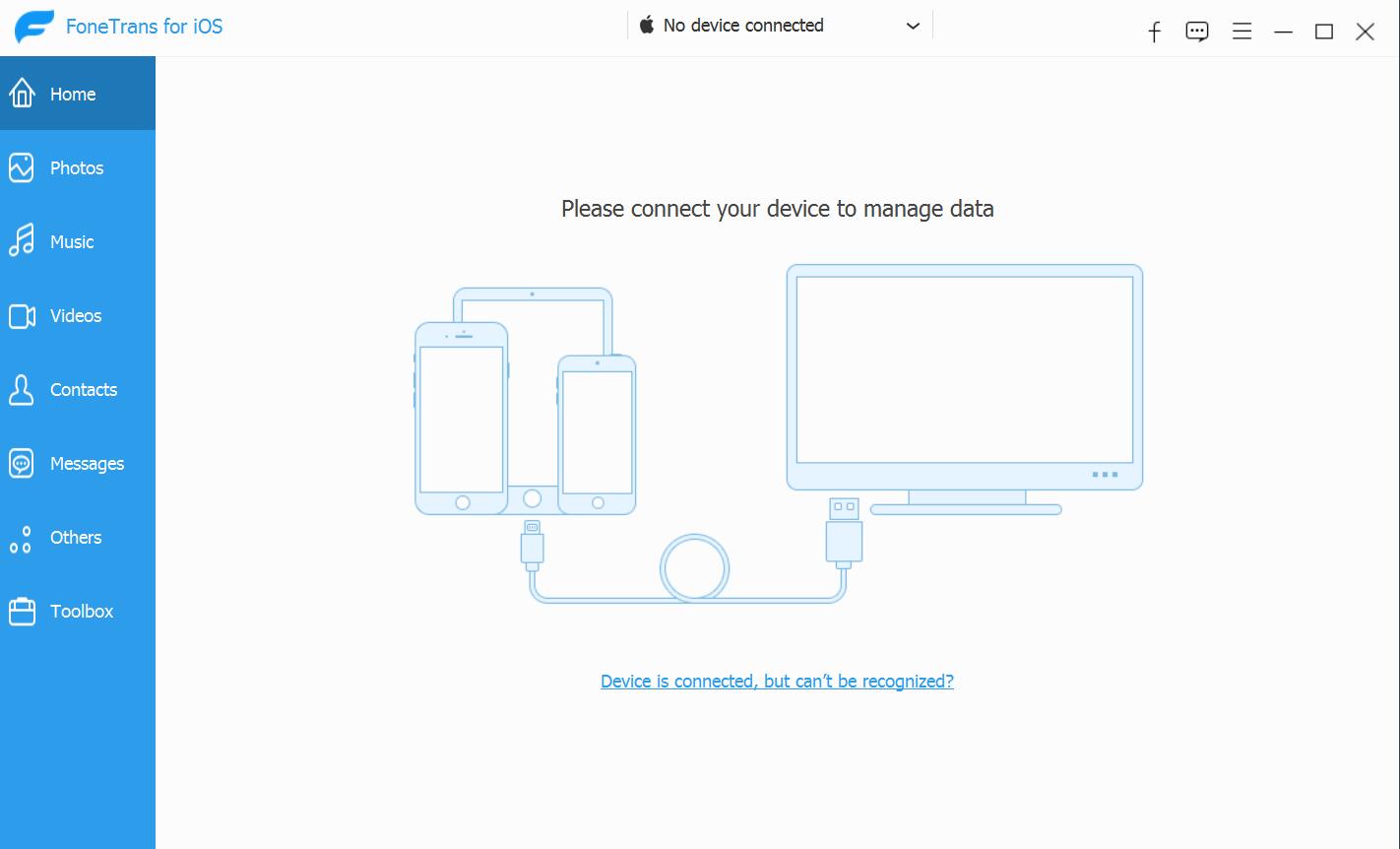Switch to the Photos tab label
The image size is (1400, 849).
[x=77, y=167]
